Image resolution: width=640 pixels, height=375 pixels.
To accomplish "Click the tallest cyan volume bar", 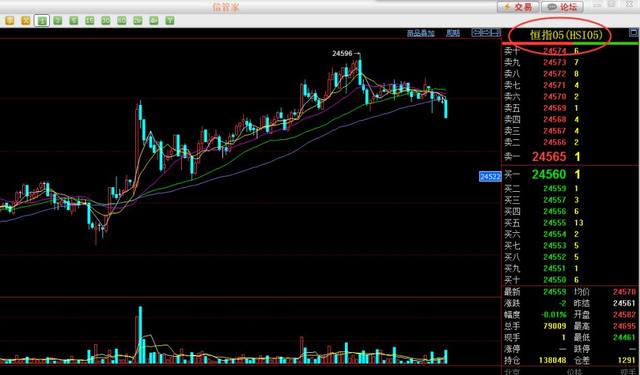I will [x=140, y=335].
